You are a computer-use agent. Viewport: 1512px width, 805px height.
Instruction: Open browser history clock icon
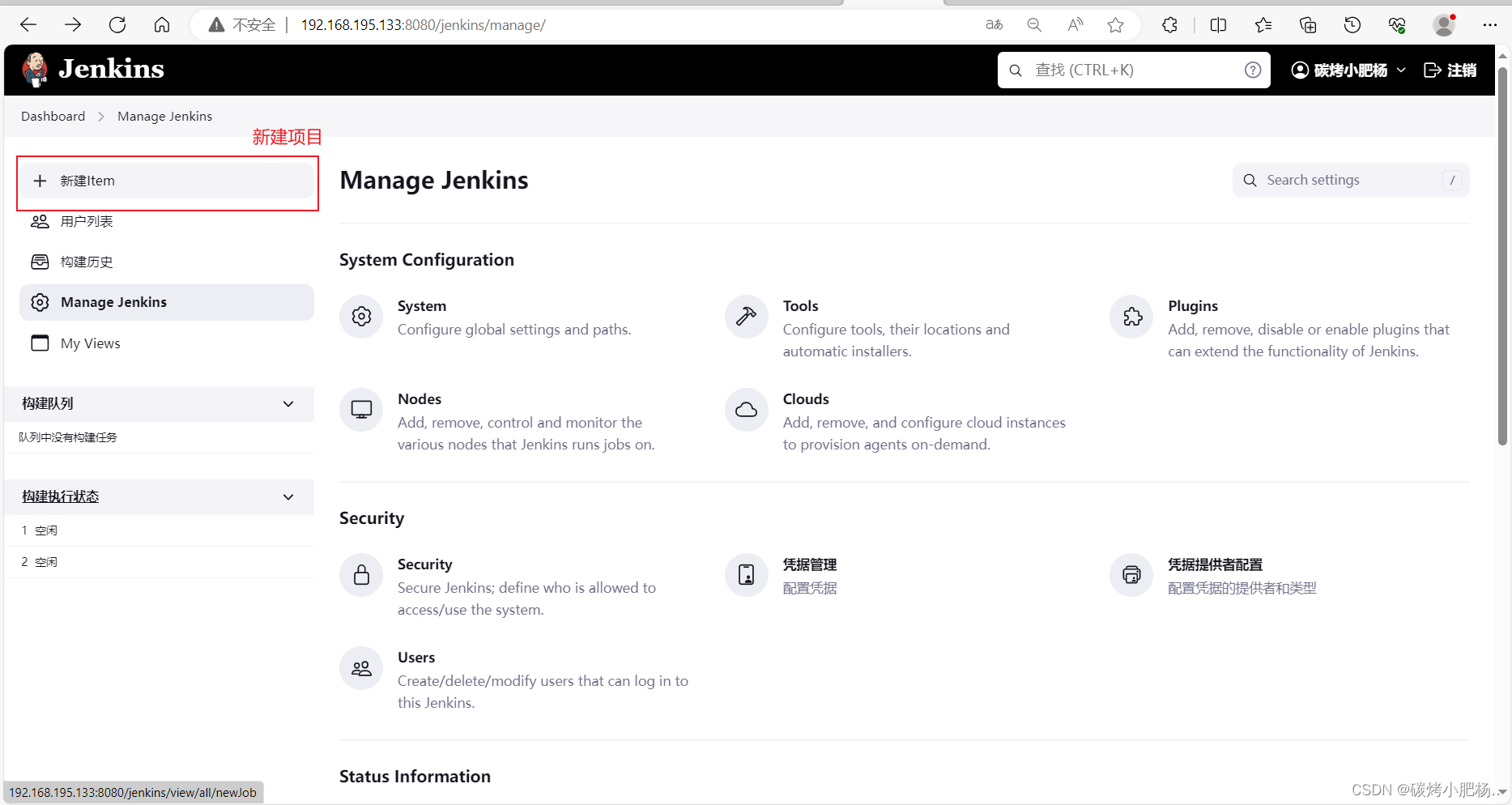point(1352,25)
